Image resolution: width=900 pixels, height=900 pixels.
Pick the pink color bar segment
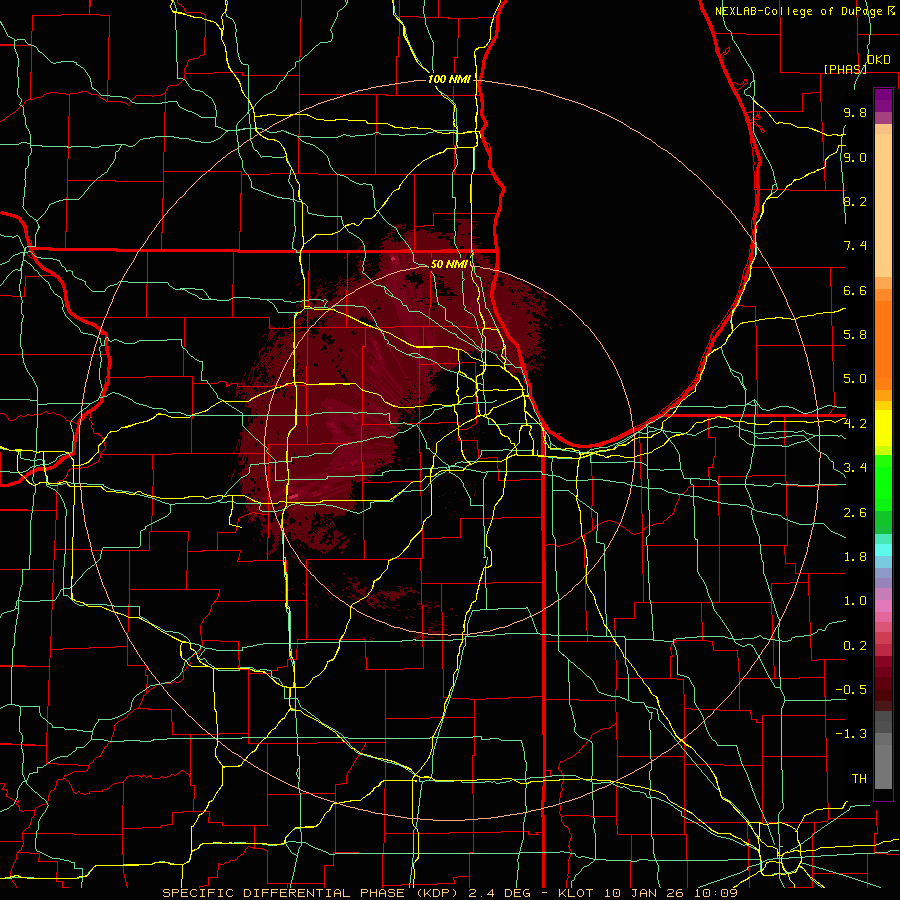point(883,606)
